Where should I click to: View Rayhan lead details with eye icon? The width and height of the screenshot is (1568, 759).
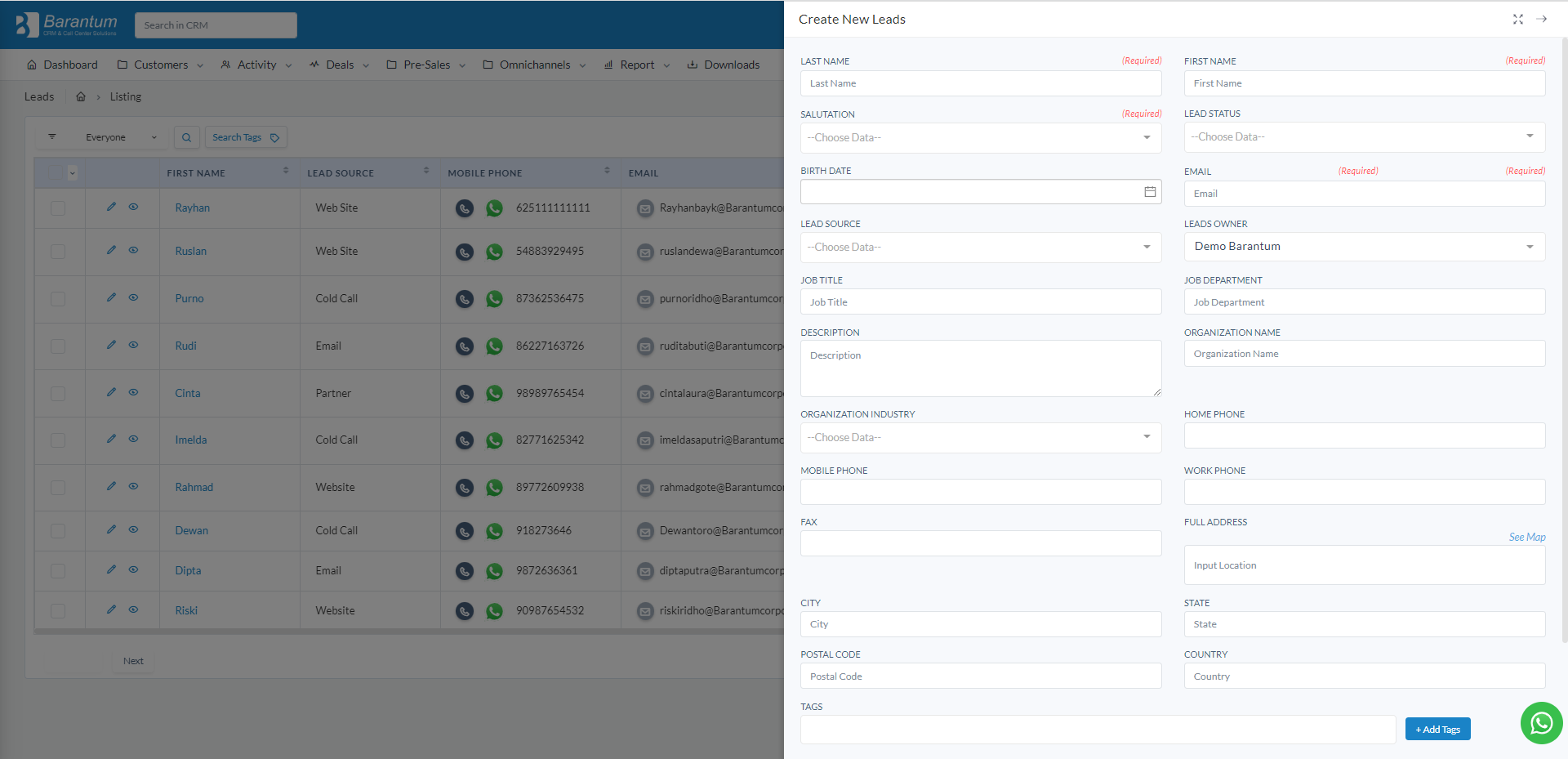coord(133,207)
